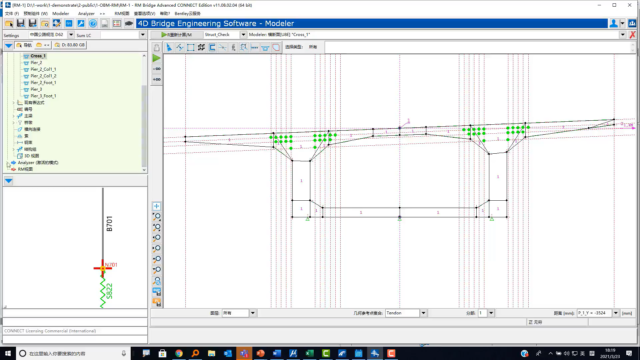Open the distance P_1_Y dropdown arrow
Screen dimensions: 640x360
(616, 313)
